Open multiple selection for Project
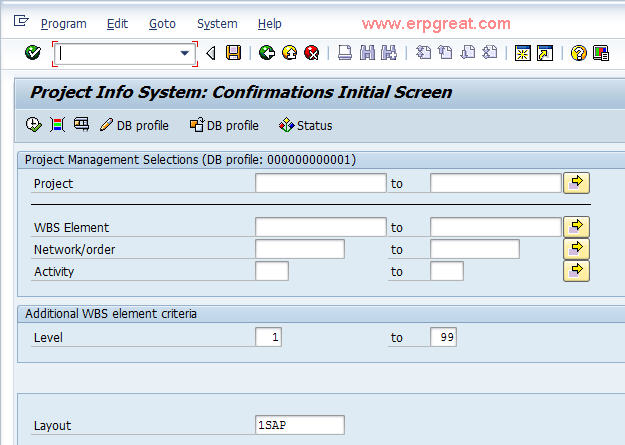This screenshot has height=445, width=625. coord(576,183)
